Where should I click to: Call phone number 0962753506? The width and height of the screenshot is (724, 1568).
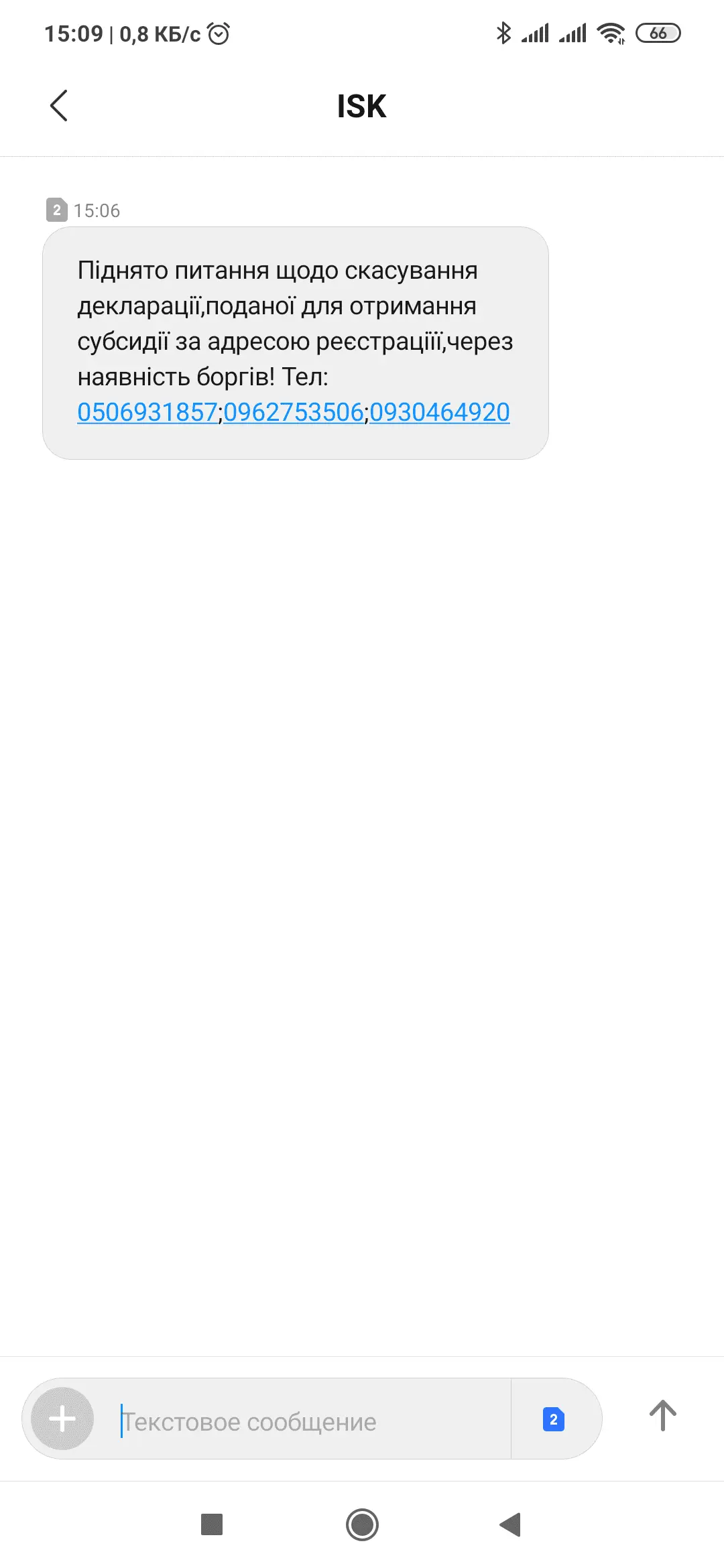293,412
